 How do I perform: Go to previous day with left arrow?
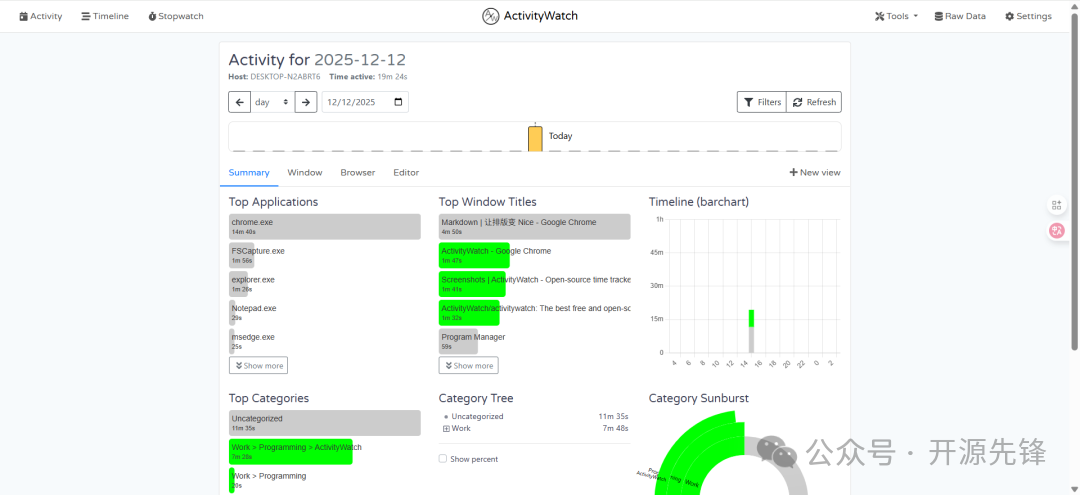tap(239, 102)
